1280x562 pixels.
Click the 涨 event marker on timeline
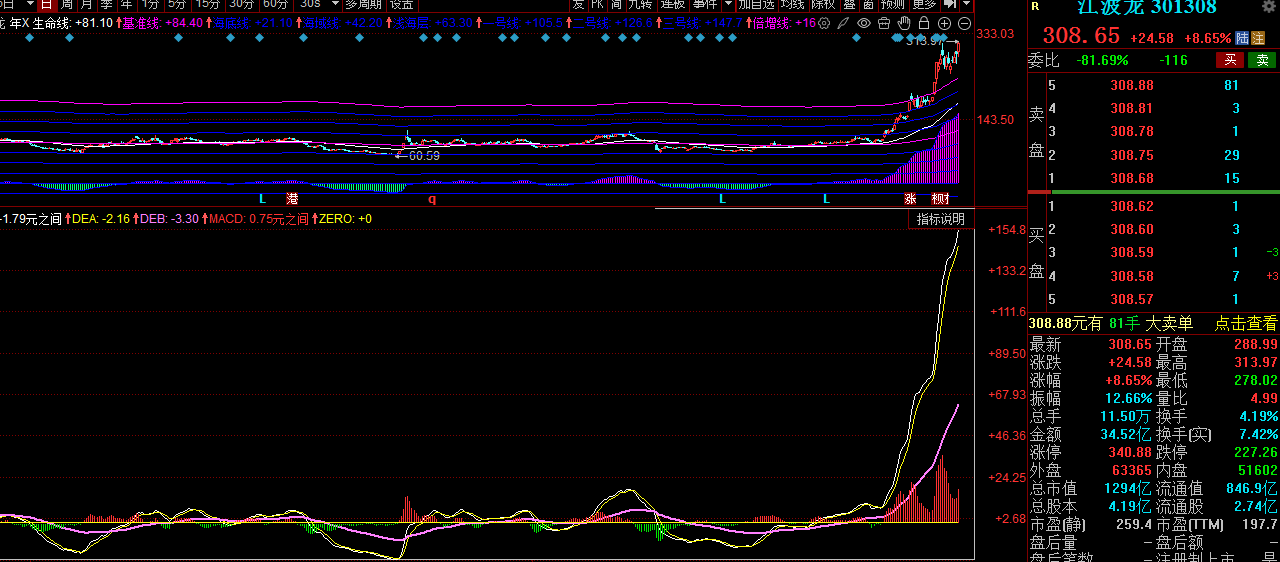(910, 198)
